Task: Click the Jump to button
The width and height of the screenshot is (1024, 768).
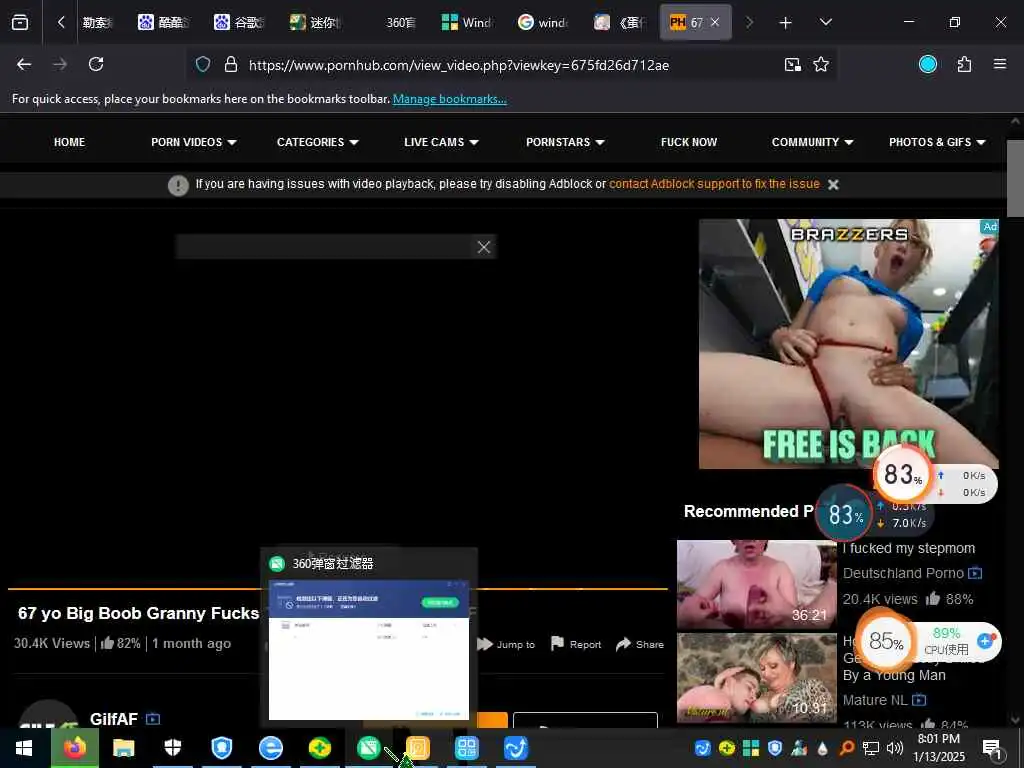Action: 506,645
